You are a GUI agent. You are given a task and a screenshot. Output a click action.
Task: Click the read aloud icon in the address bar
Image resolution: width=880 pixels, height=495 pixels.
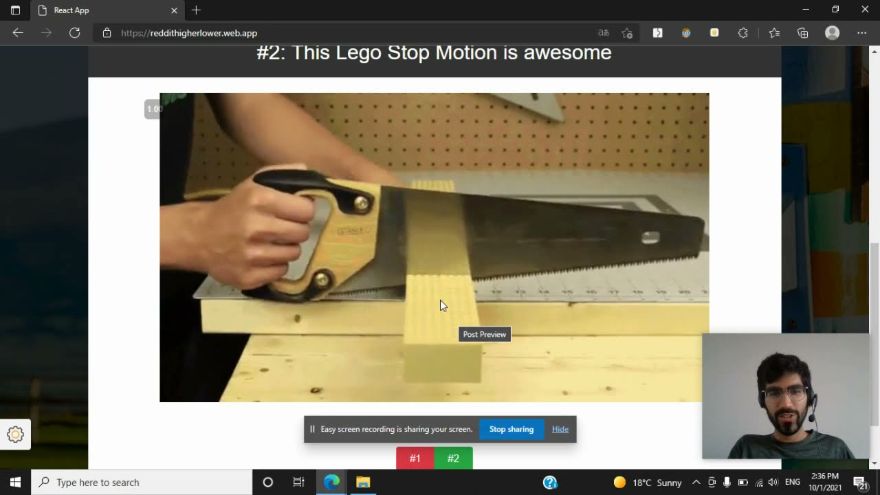pyautogui.click(x=603, y=33)
